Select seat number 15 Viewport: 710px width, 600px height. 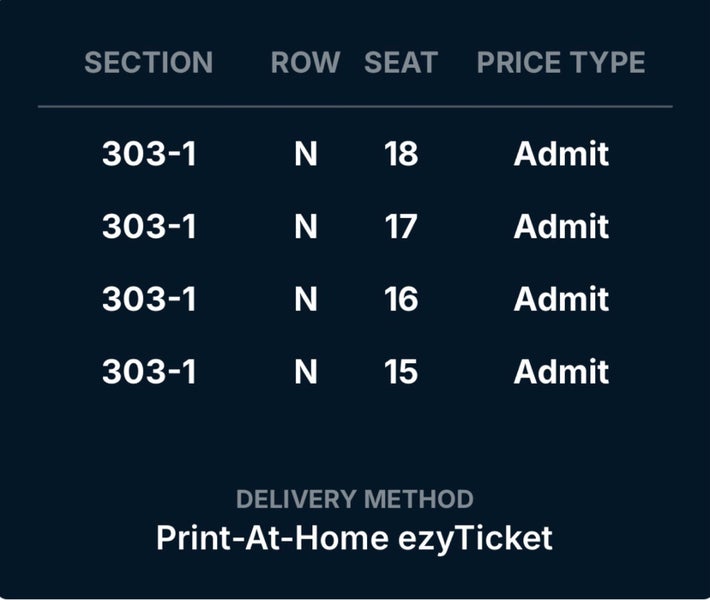coord(400,372)
